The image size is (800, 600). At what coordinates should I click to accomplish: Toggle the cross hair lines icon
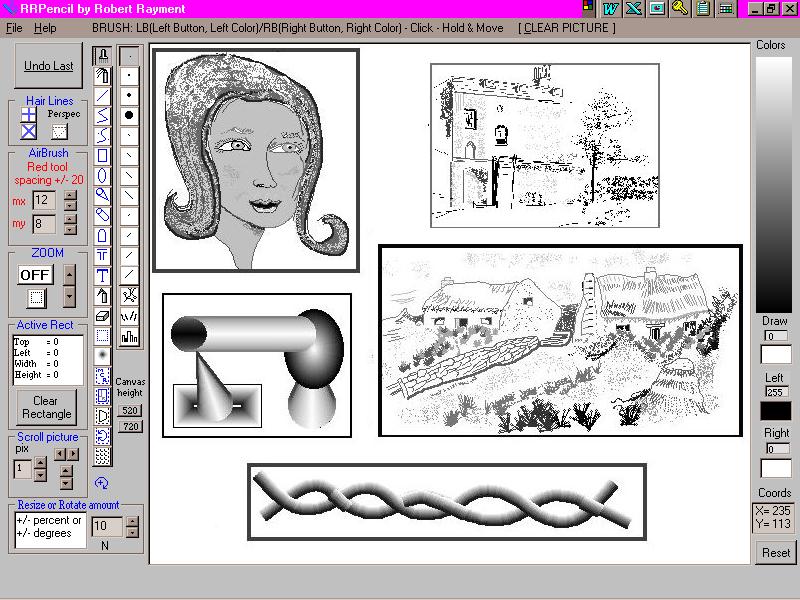29,115
